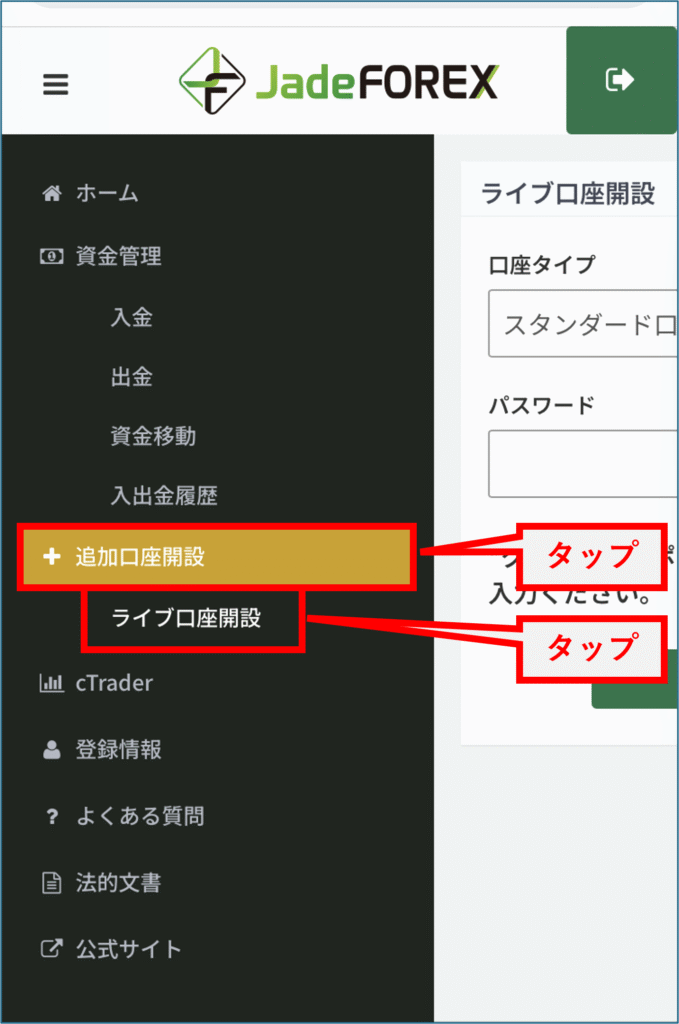The width and height of the screenshot is (679, 1024).
Task: Click the home icon beside ホーム
Action: tap(52, 193)
